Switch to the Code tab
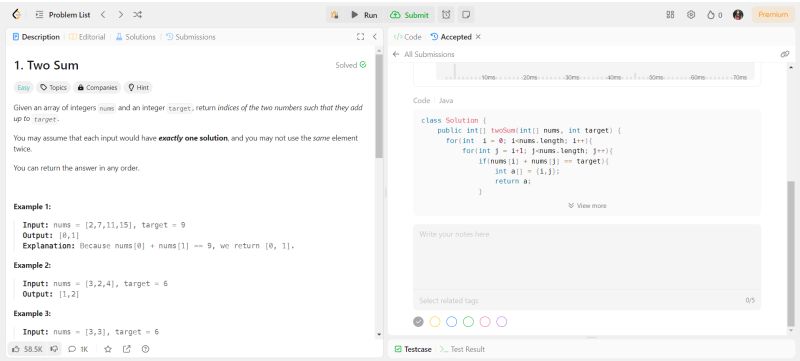The width and height of the screenshot is (800, 361). [x=408, y=37]
